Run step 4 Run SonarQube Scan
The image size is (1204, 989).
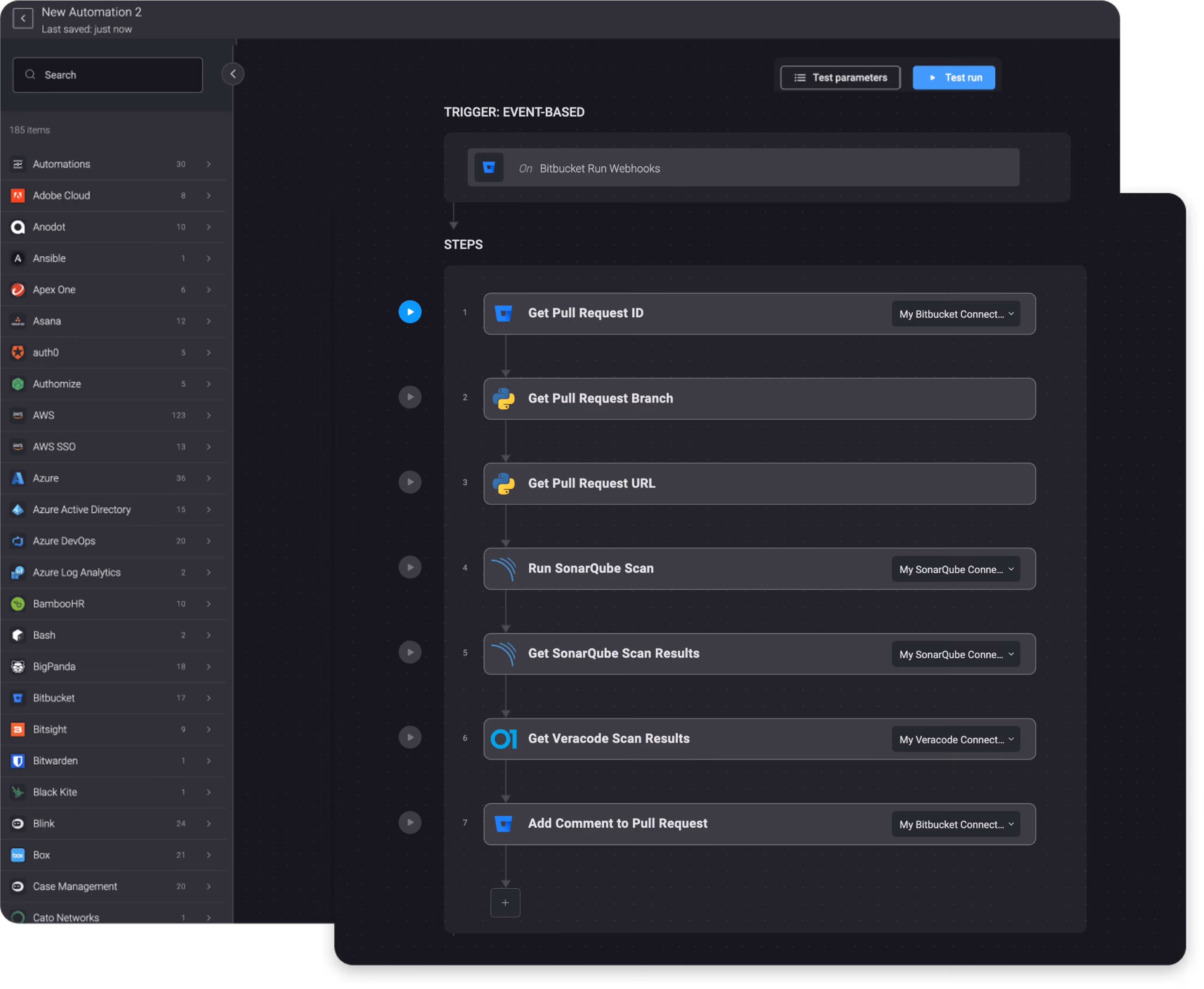tap(410, 567)
